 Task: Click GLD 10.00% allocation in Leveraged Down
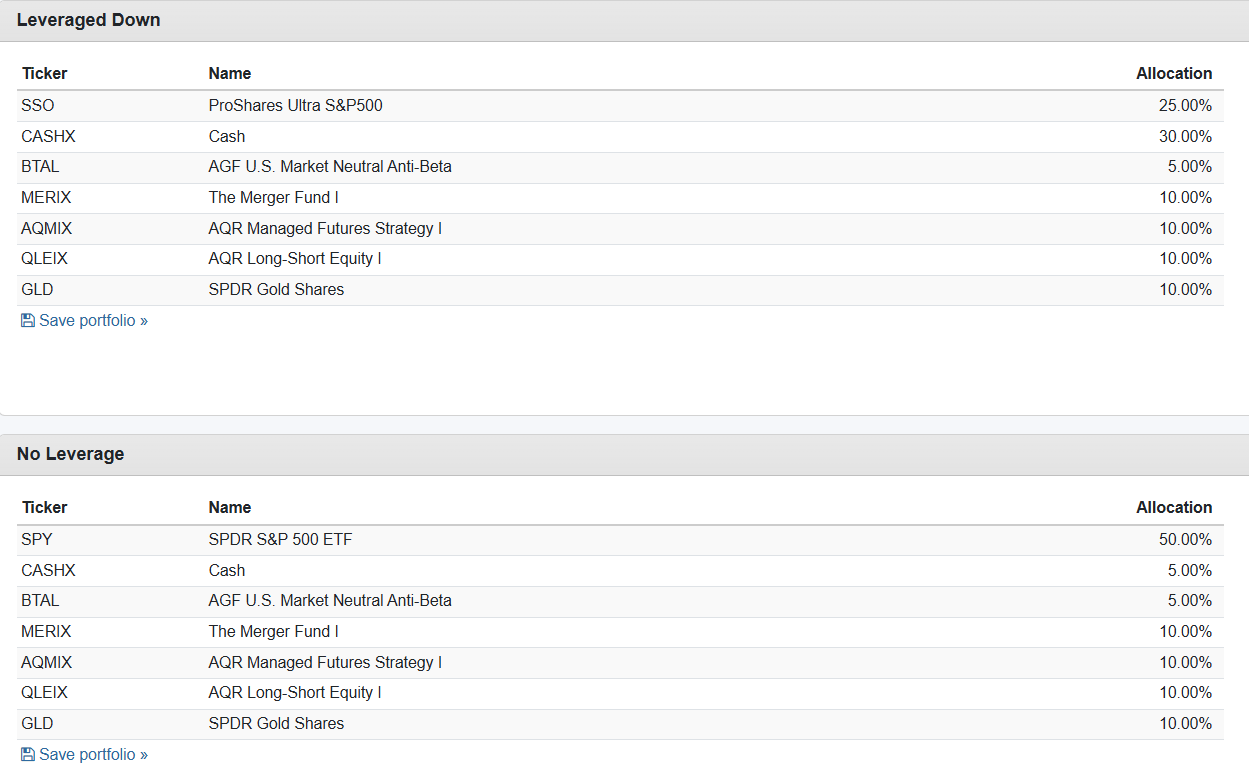pos(1185,289)
